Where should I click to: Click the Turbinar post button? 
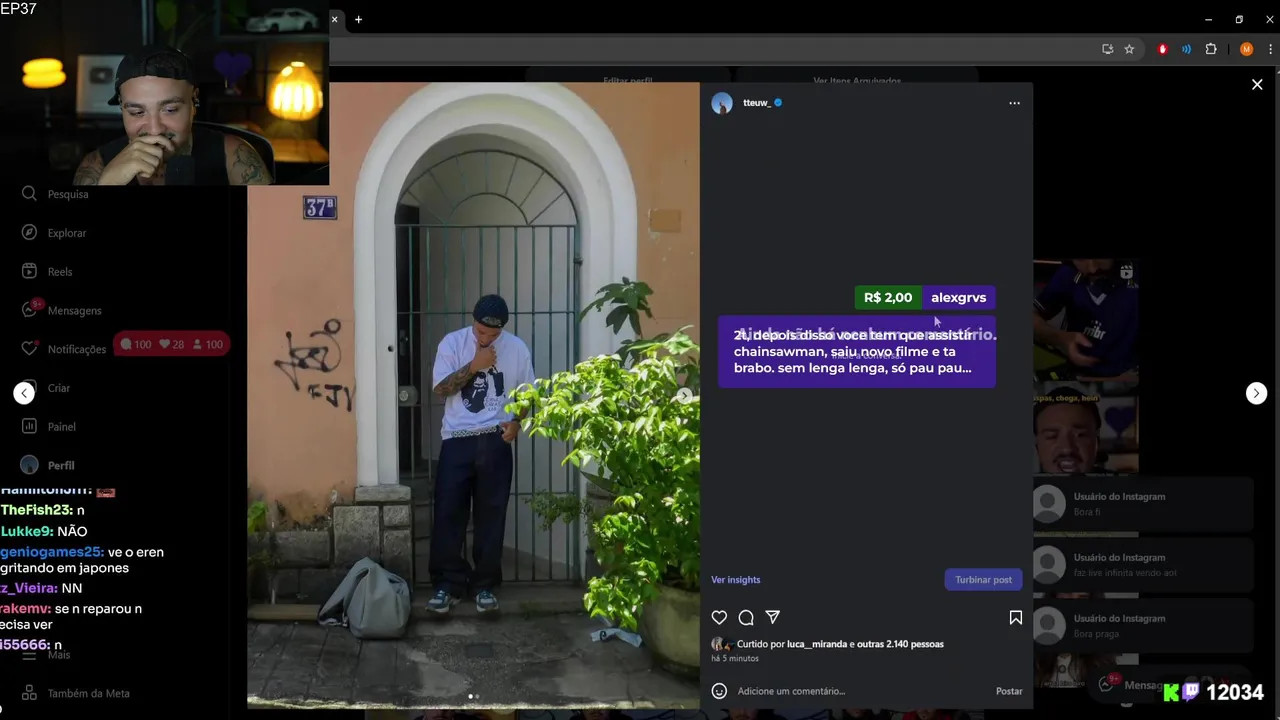[983, 580]
